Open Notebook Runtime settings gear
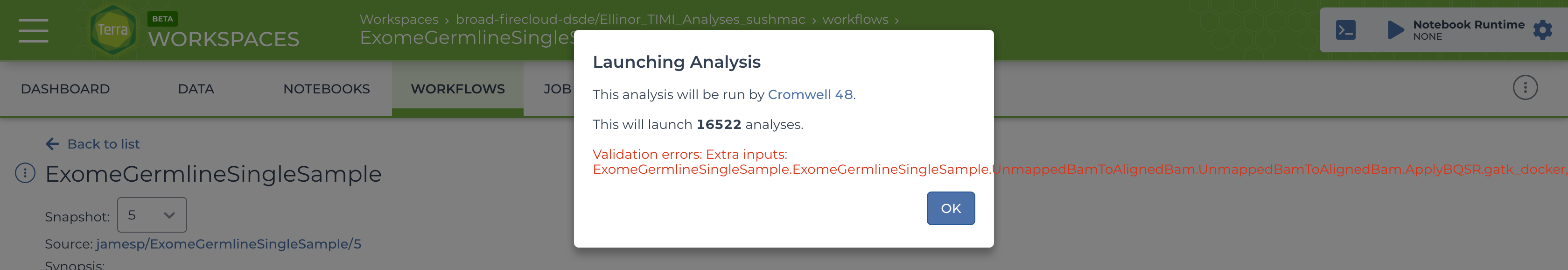This screenshot has width=1568, height=270. click(x=1542, y=30)
